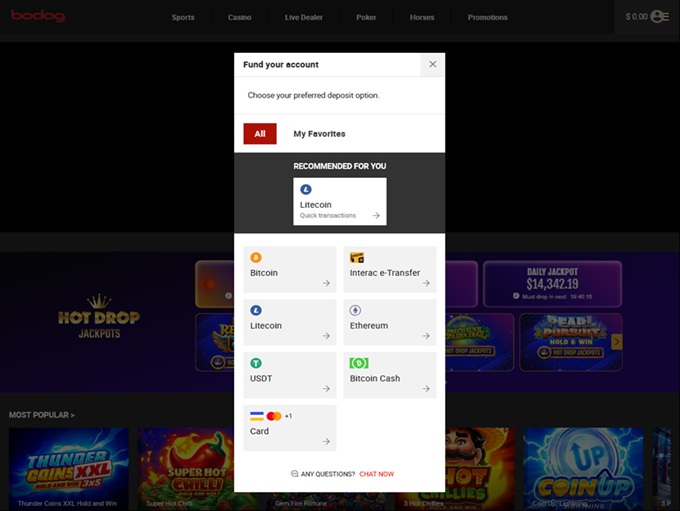Viewport: 680px width, 511px height.
Task: Expand the Bitcoin option arrow
Action: click(x=326, y=283)
